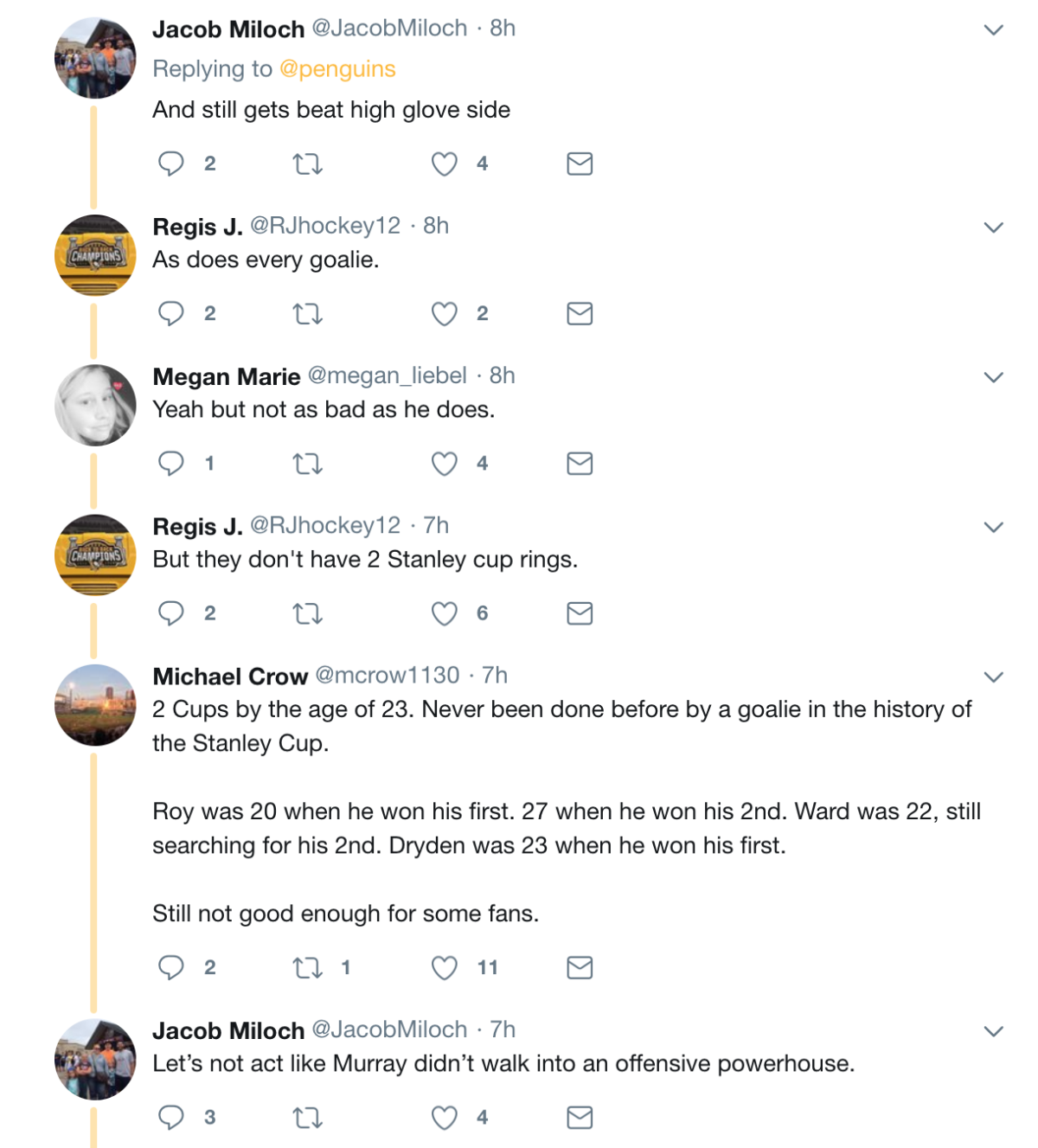This screenshot has height=1148, width=1038.
Task: Message icon on Michael Crow's tweet
Action: click(580, 967)
